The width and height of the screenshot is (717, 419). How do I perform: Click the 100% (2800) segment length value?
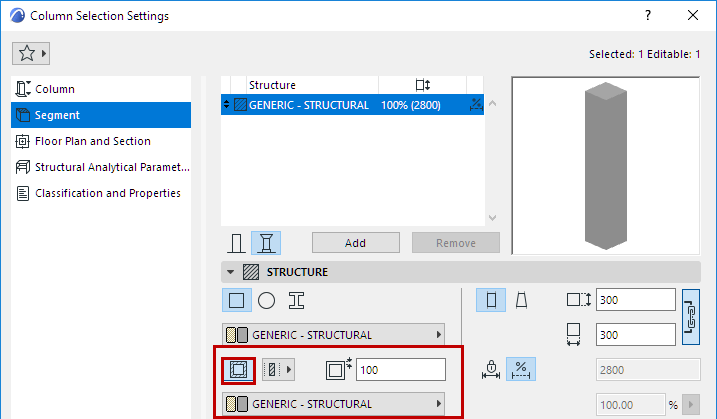click(411, 105)
